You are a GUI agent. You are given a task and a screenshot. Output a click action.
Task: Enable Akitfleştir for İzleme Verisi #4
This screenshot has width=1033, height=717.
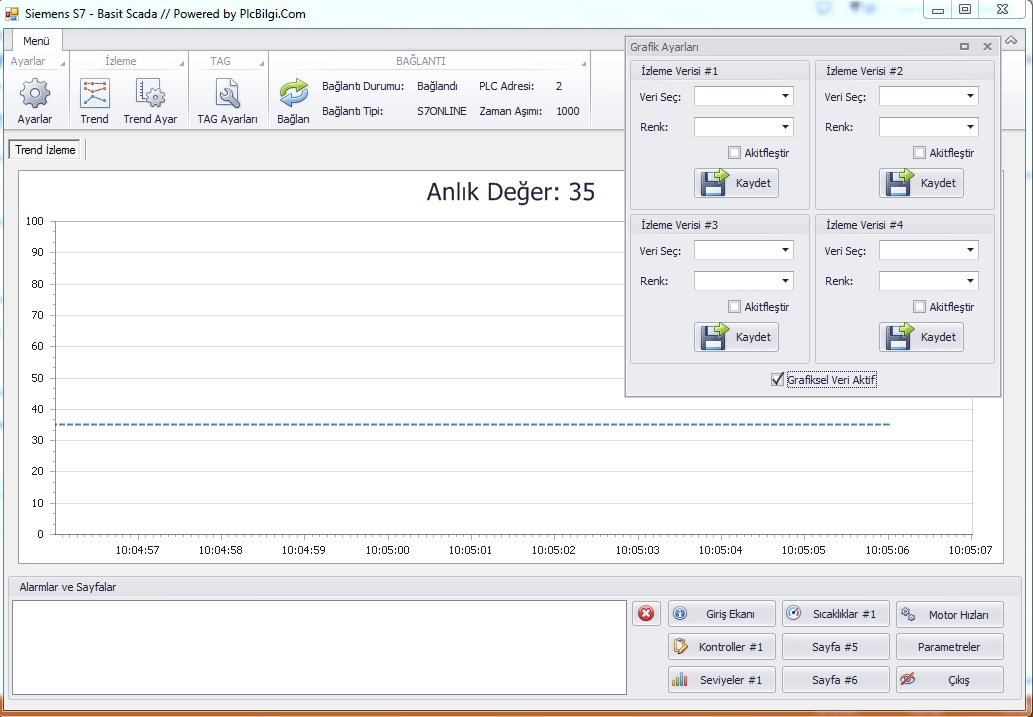(x=919, y=306)
